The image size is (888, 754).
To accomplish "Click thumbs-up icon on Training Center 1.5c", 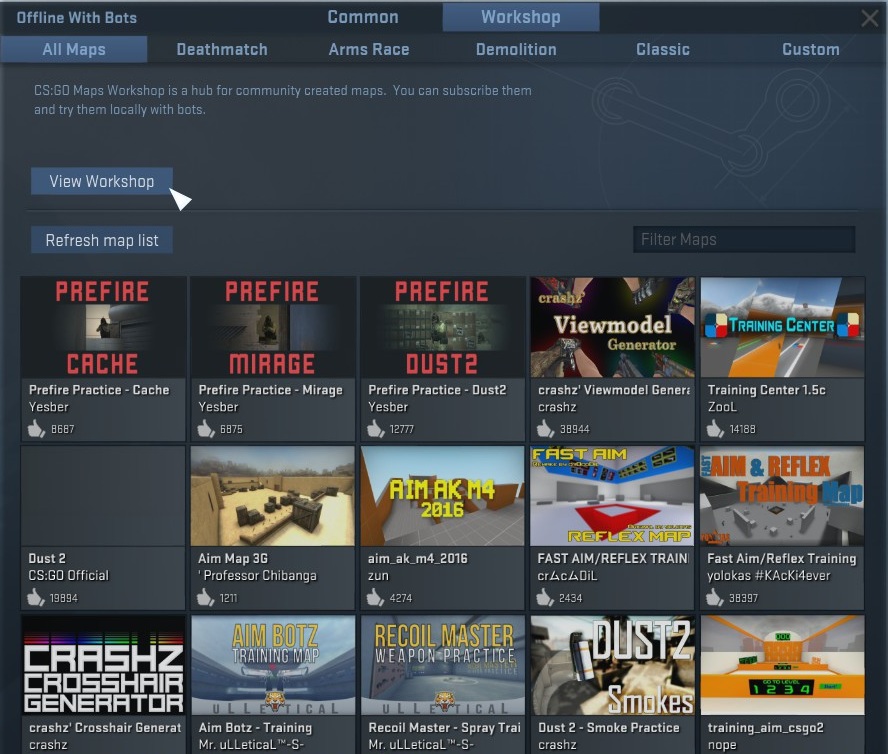I will pyautogui.click(x=716, y=429).
